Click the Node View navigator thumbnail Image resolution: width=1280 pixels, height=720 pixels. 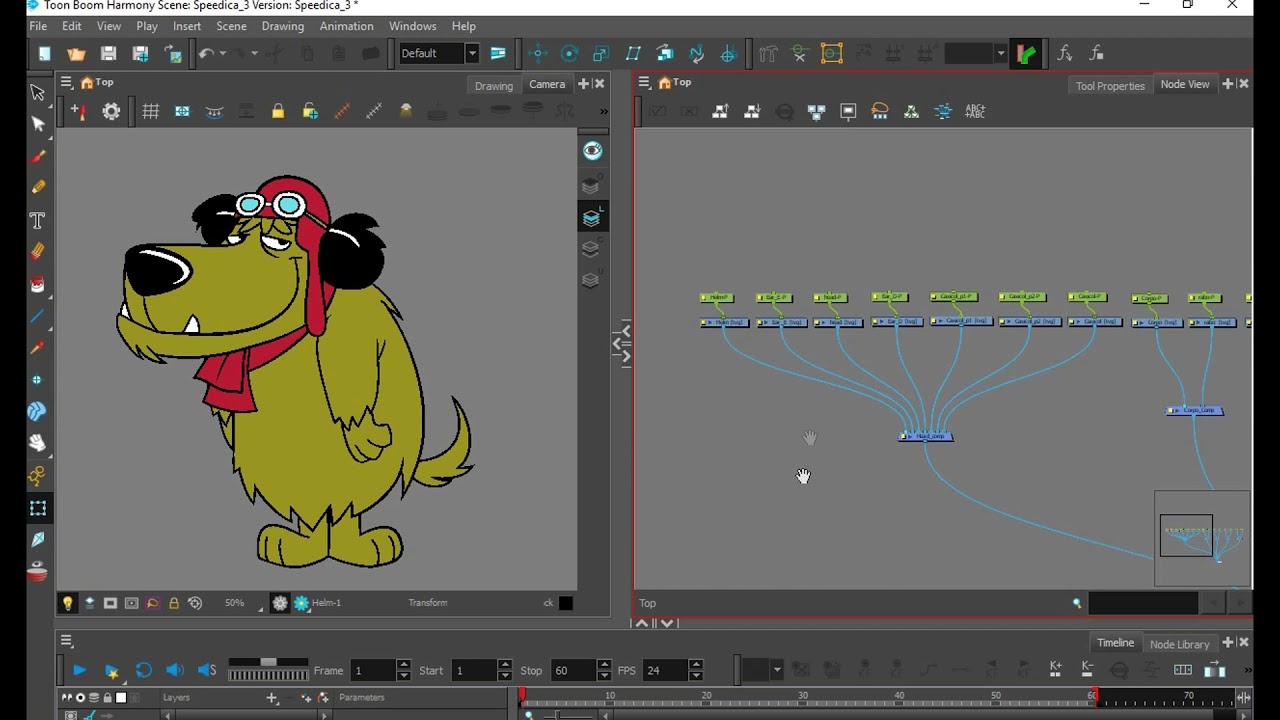[x=1202, y=537]
